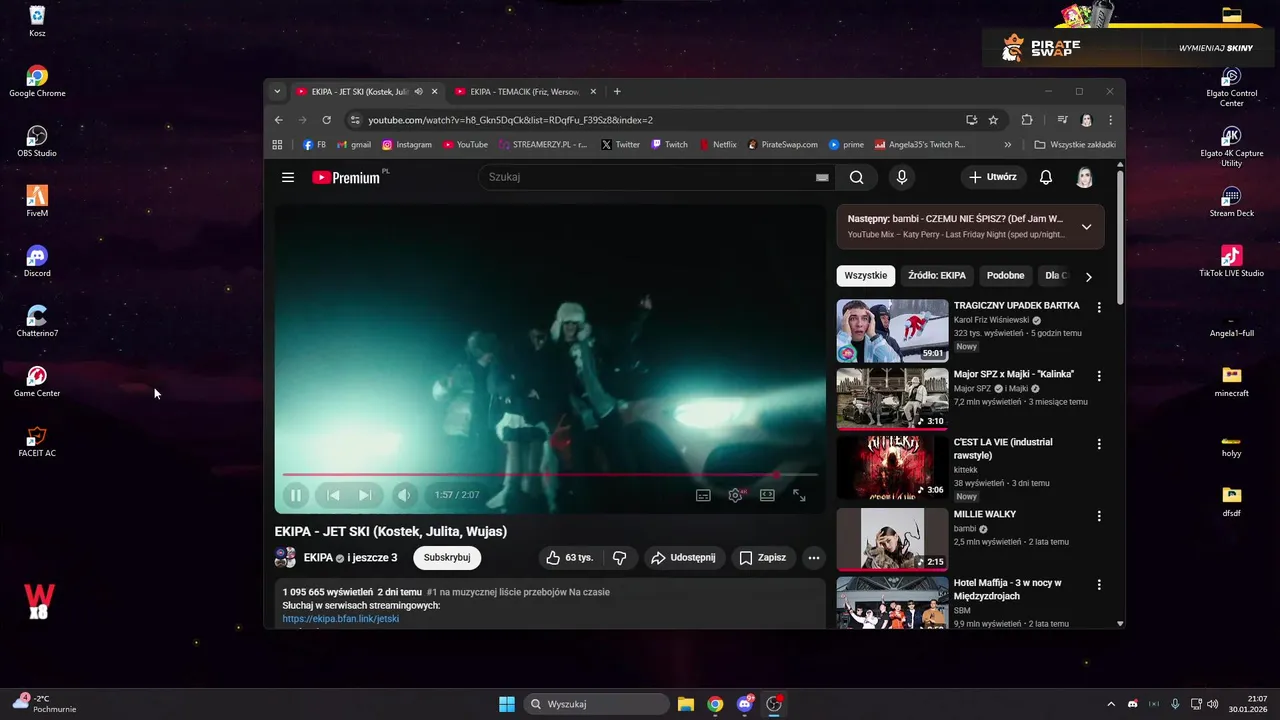Open YouTube account avatar menu
The height and width of the screenshot is (720, 1280).
click(1085, 177)
